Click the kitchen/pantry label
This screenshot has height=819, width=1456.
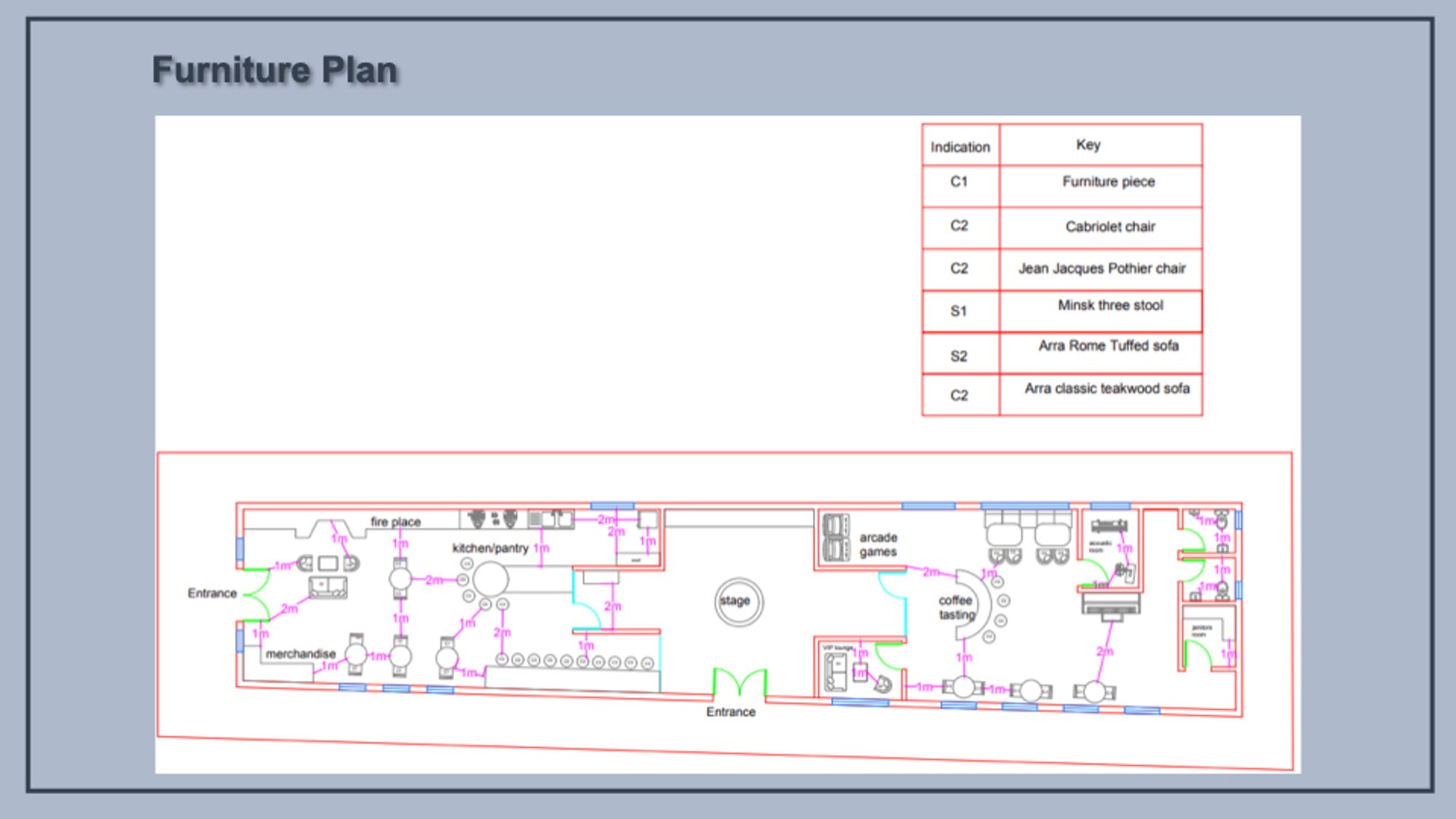pyautogui.click(x=490, y=548)
